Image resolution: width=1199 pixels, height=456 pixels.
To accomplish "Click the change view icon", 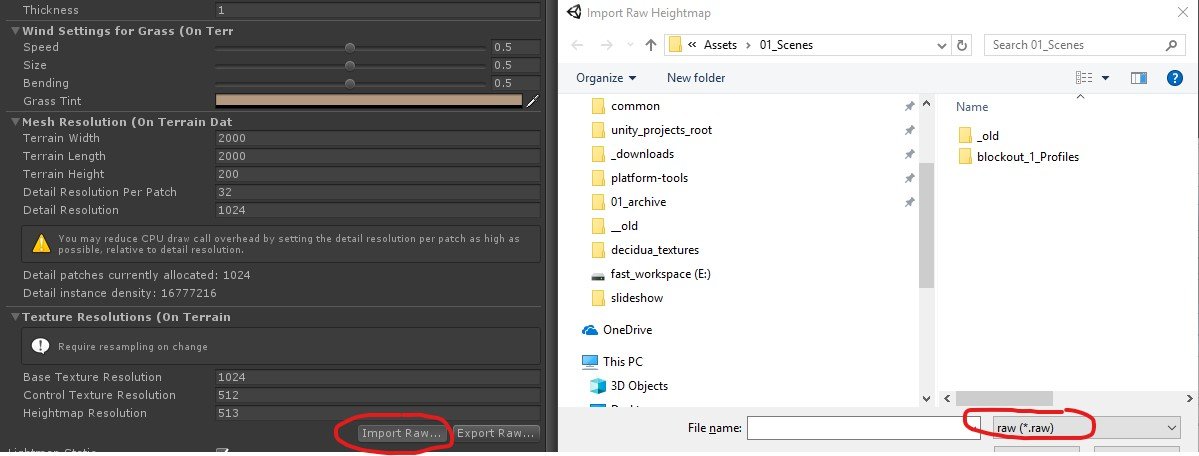I will click(x=1084, y=78).
